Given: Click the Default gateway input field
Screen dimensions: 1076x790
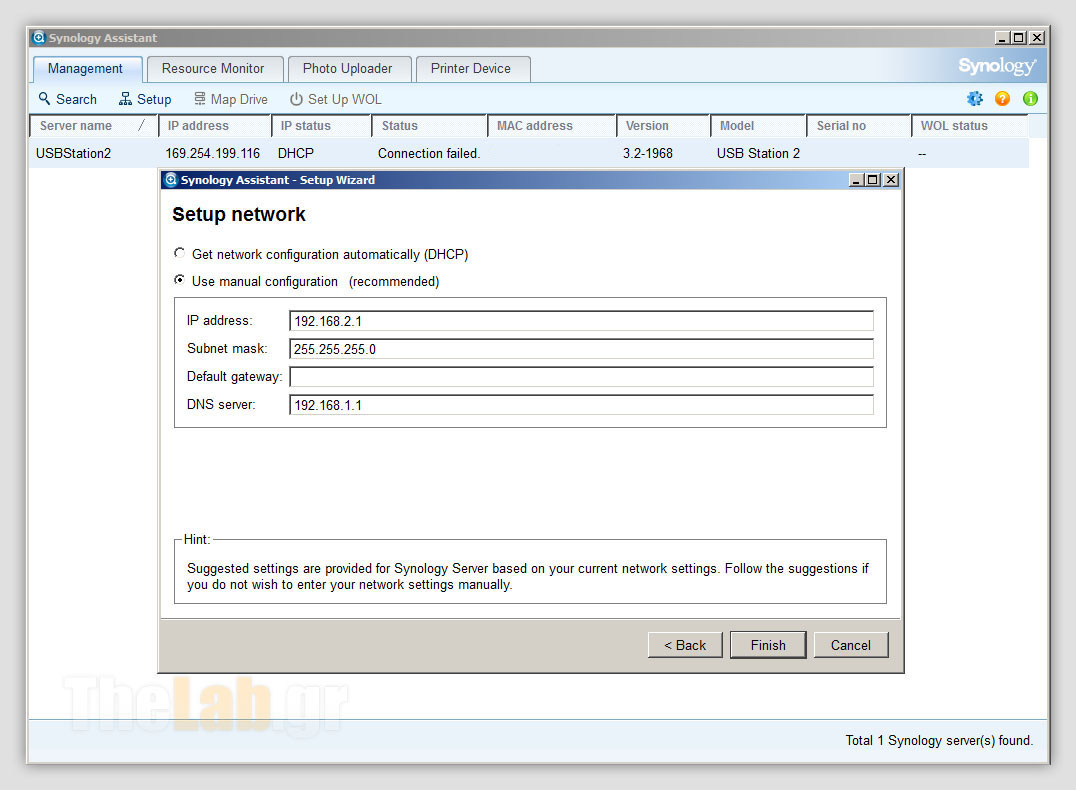Looking at the screenshot, I should click(581, 377).
